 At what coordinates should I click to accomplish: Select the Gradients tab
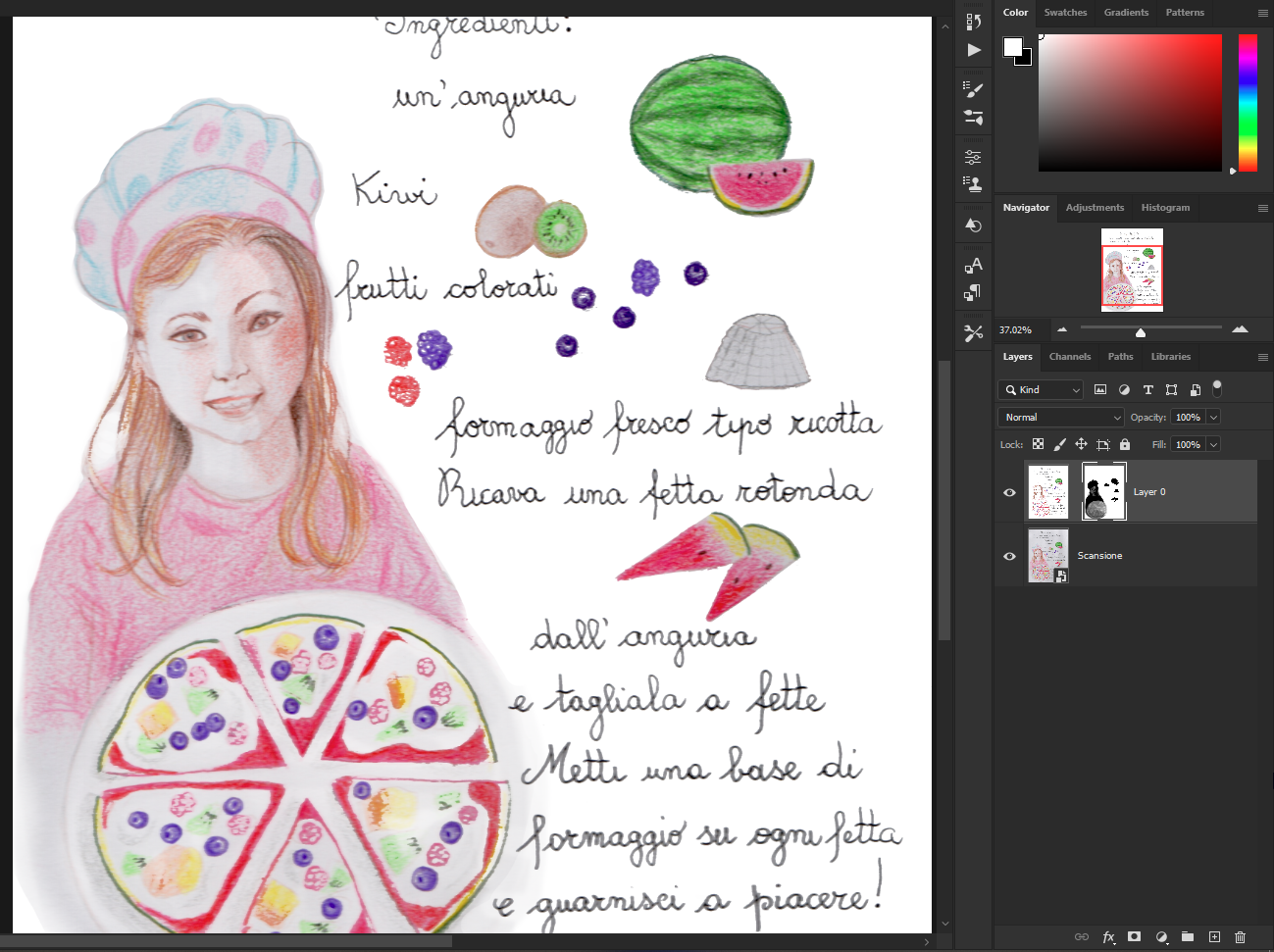pos(1126,13)
